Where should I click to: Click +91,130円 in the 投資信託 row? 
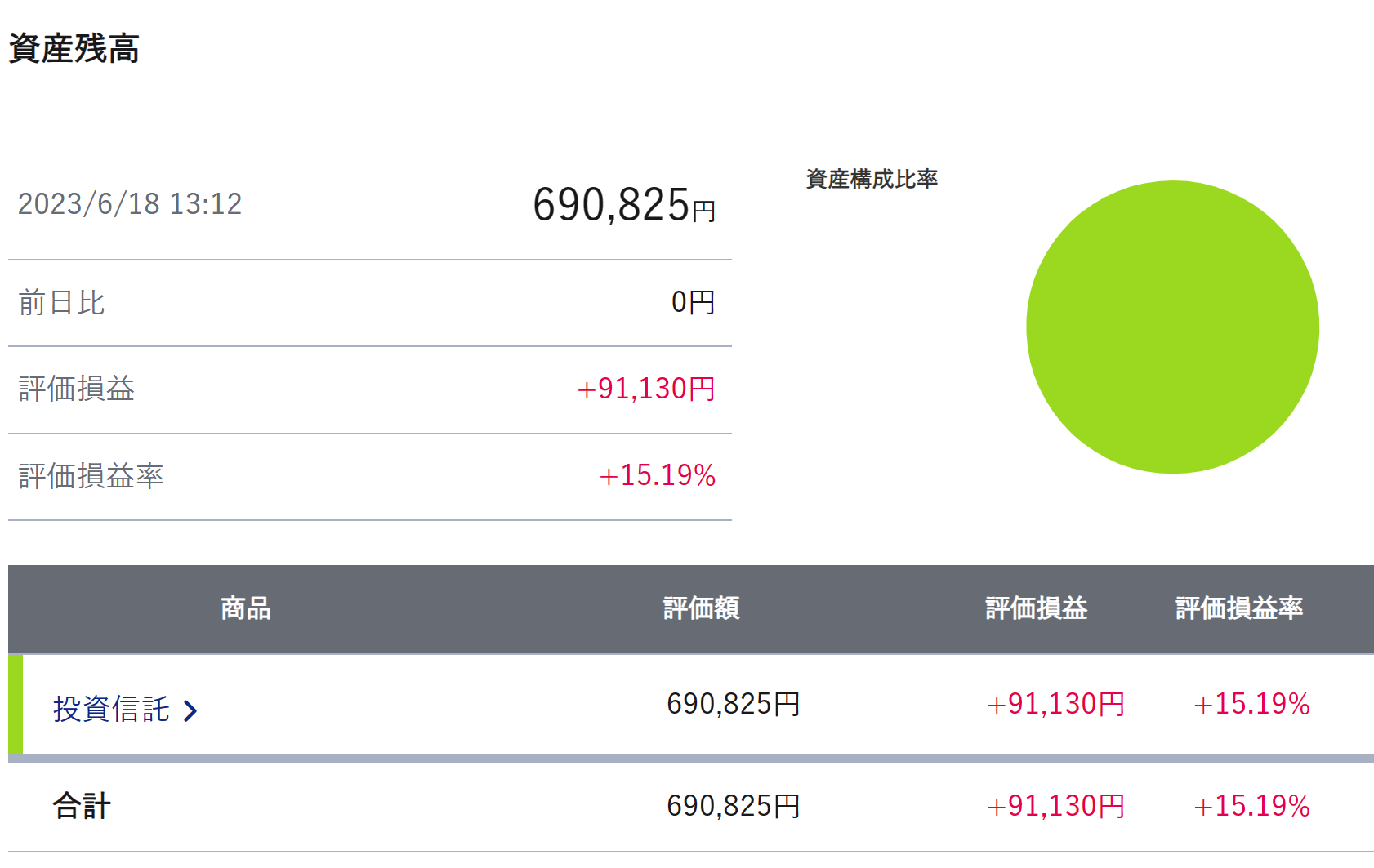pyautogui.click(x=1055, y=704)
